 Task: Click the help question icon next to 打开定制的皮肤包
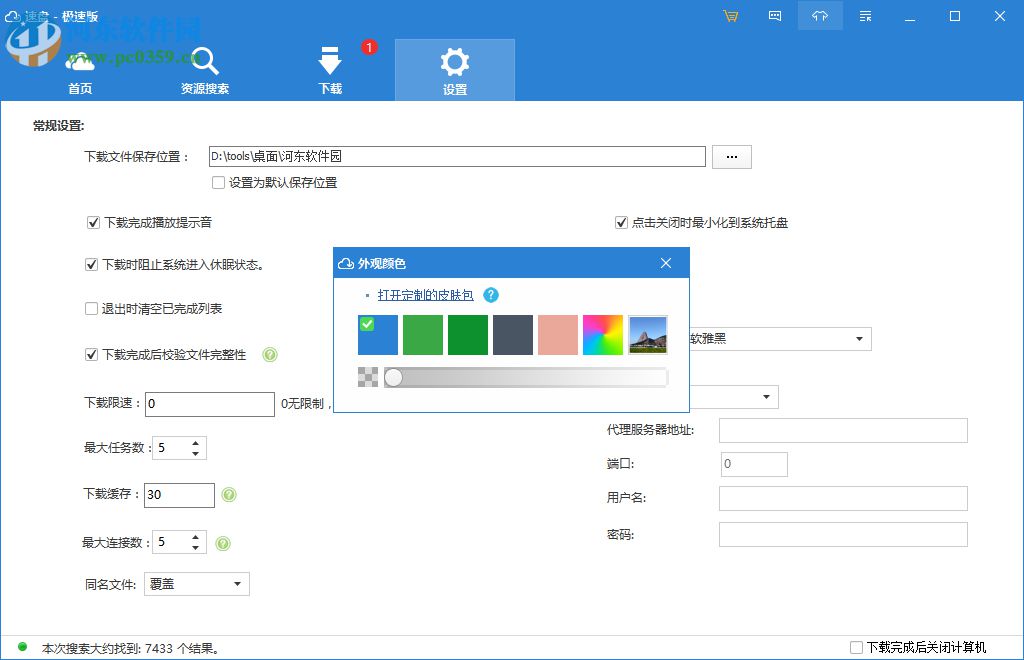[490, 295]
